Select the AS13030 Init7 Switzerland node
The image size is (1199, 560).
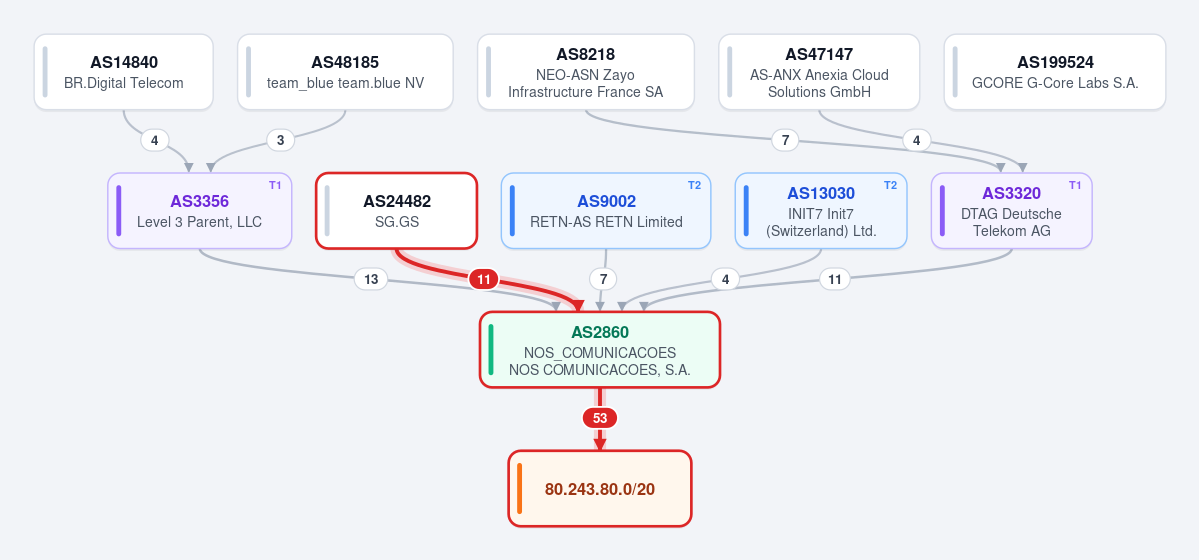[821, 210]
